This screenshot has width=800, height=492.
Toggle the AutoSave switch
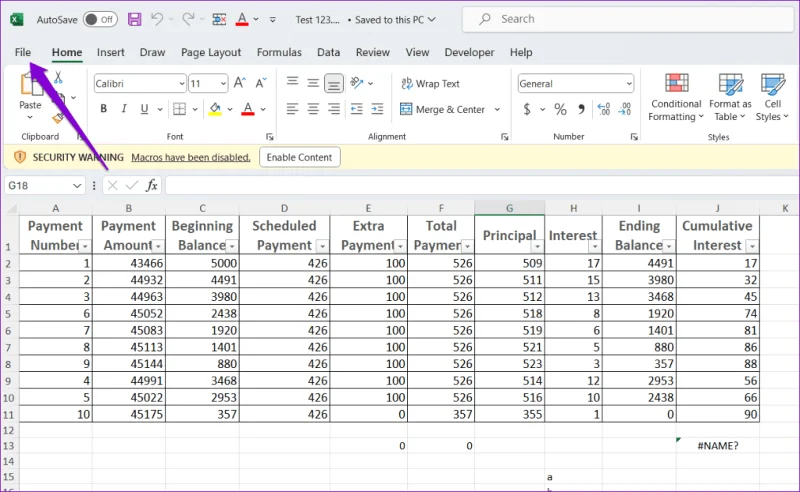(100, 19)
